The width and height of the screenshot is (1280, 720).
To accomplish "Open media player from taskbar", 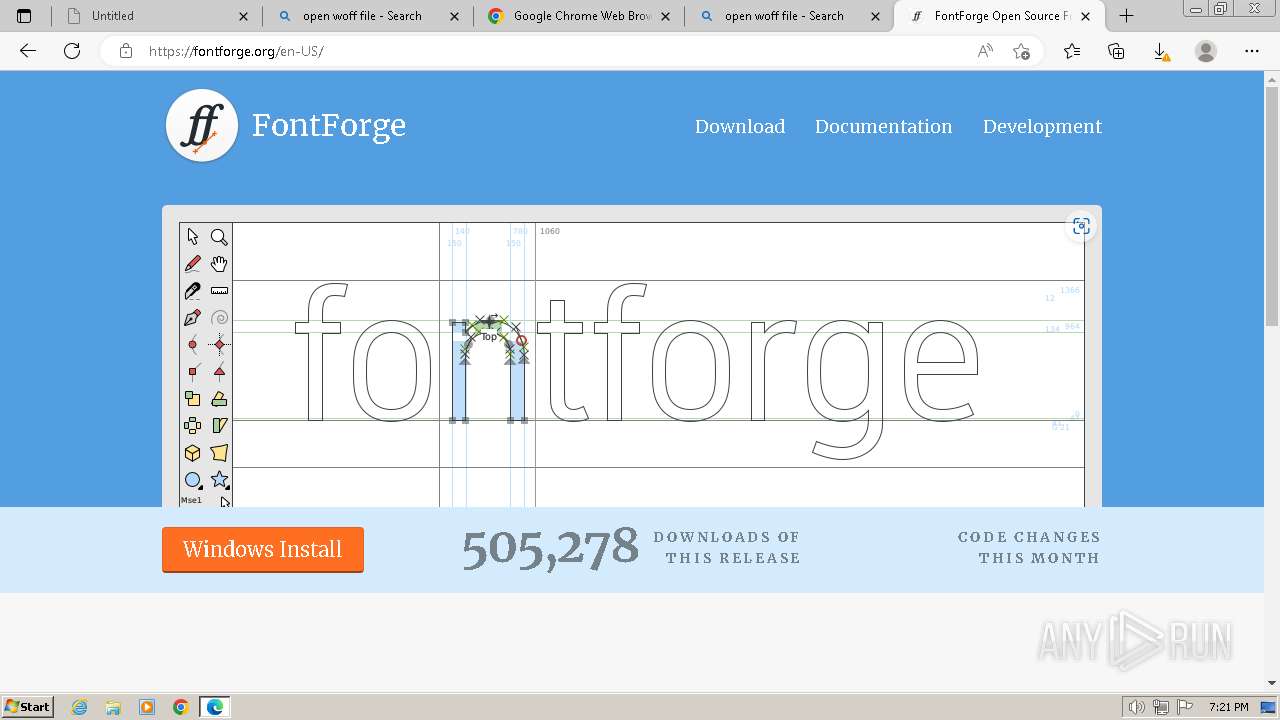I will point(147,707).
